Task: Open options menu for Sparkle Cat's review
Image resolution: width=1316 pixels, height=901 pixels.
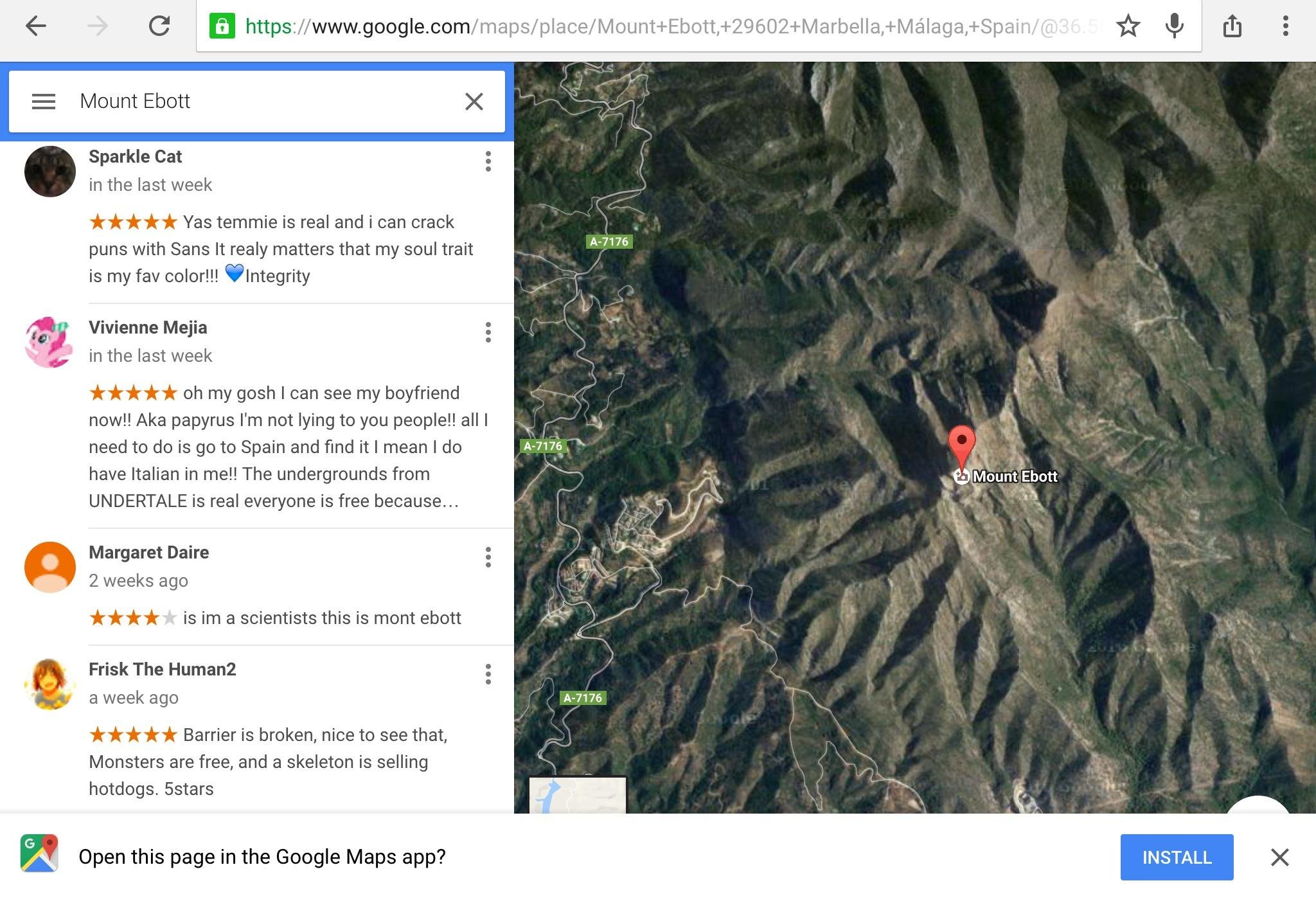Action: pyautogui.click(x=488, y=161)
